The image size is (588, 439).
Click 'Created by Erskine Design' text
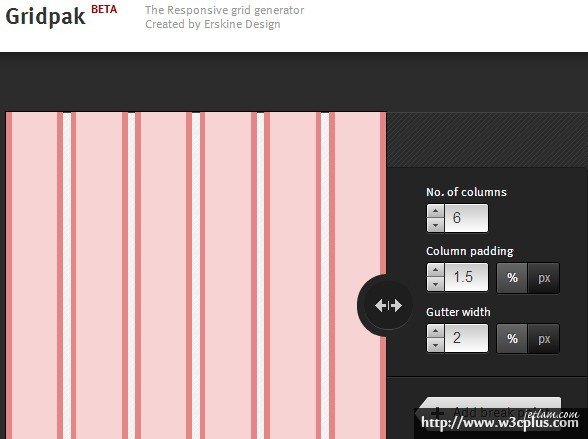click(x=213, y=24)
